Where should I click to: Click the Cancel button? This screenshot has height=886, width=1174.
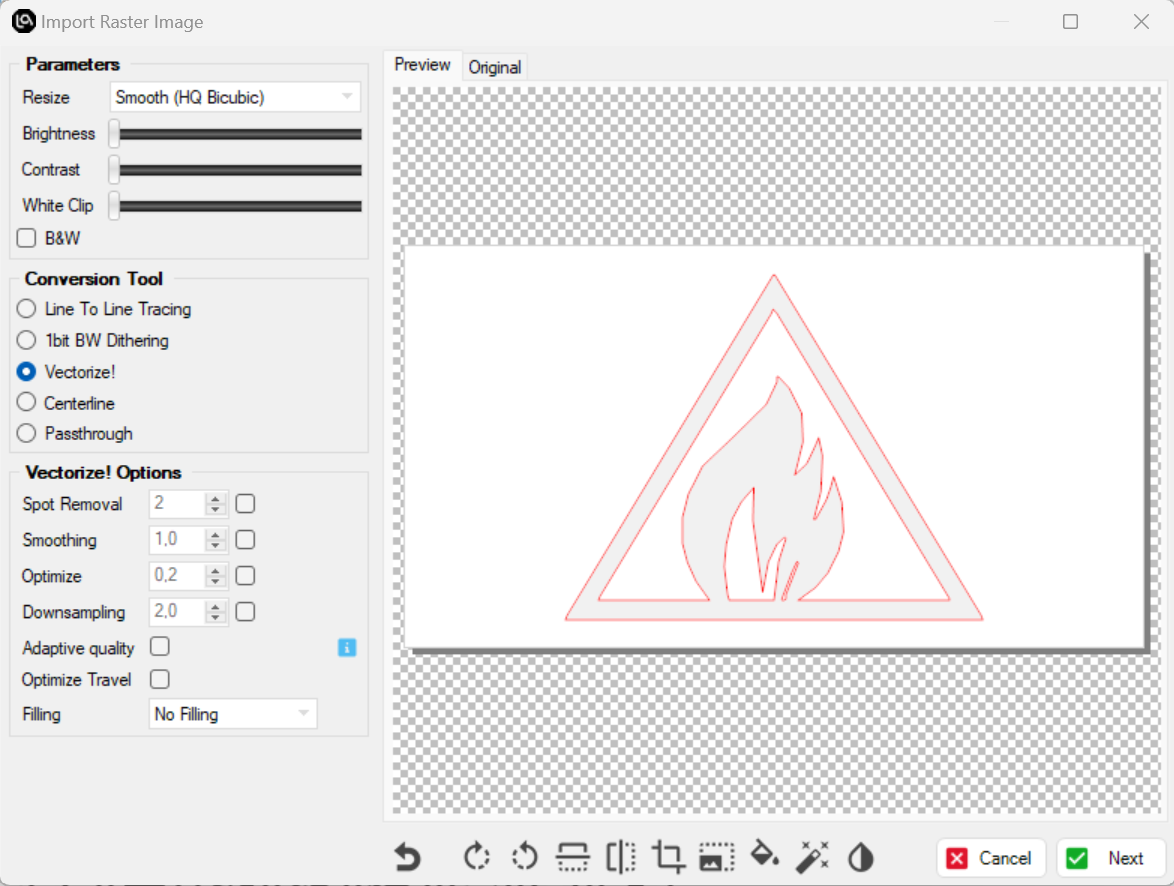(990, 858)
